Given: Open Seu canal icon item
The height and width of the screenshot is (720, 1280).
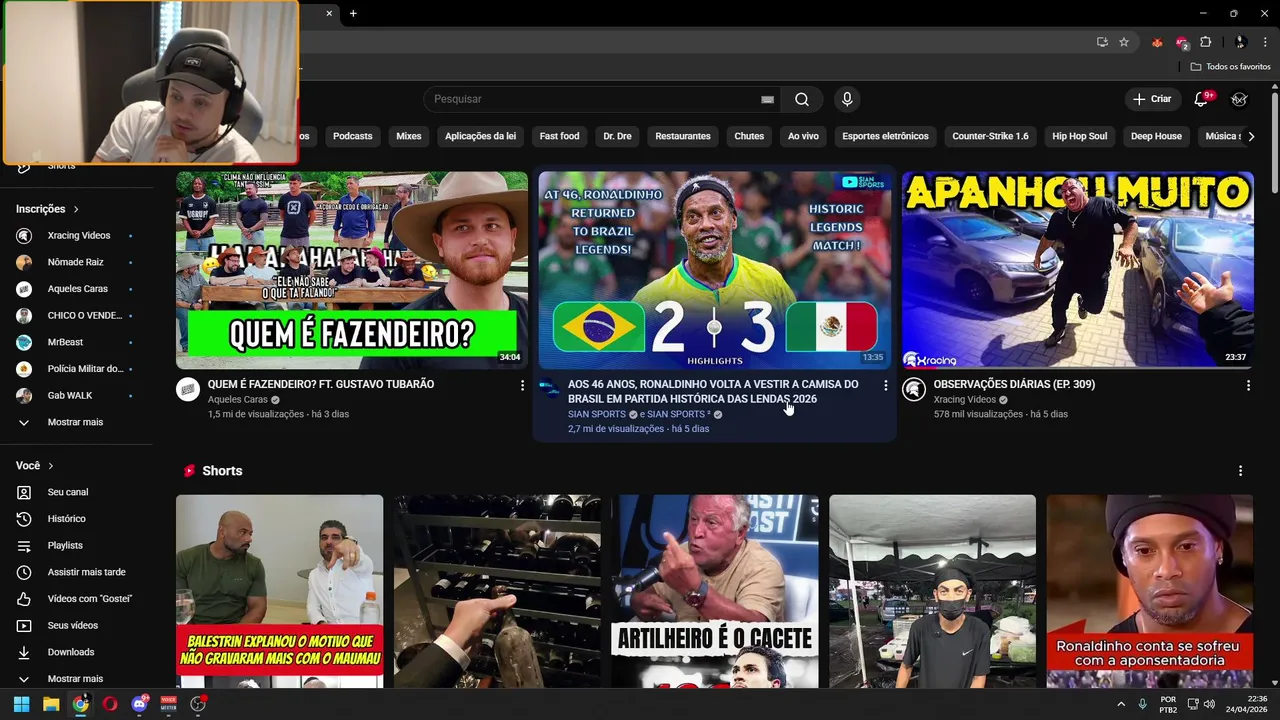Looking at the screenshot, I should [24, 492].
